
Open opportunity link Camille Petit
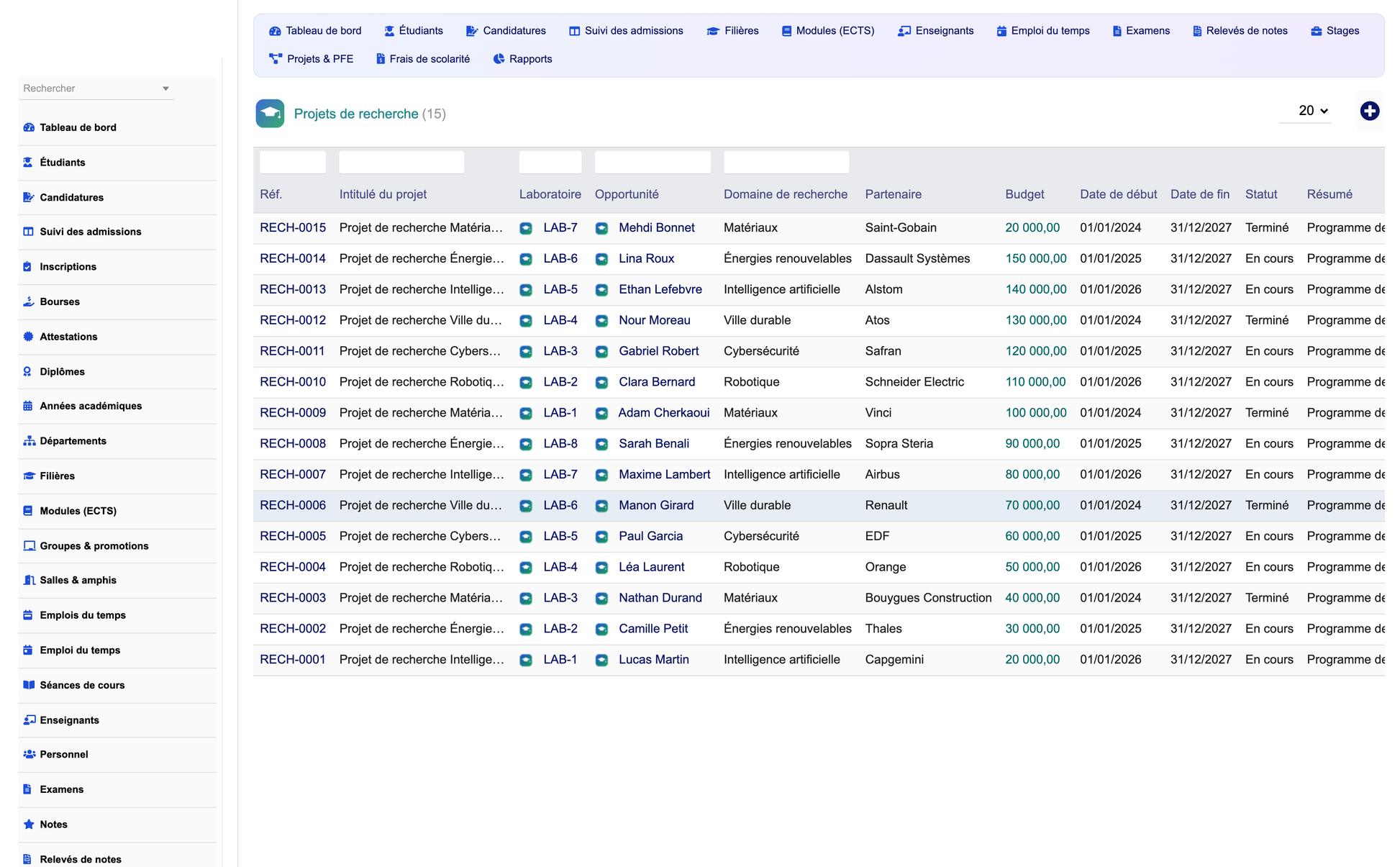point(653,630)
